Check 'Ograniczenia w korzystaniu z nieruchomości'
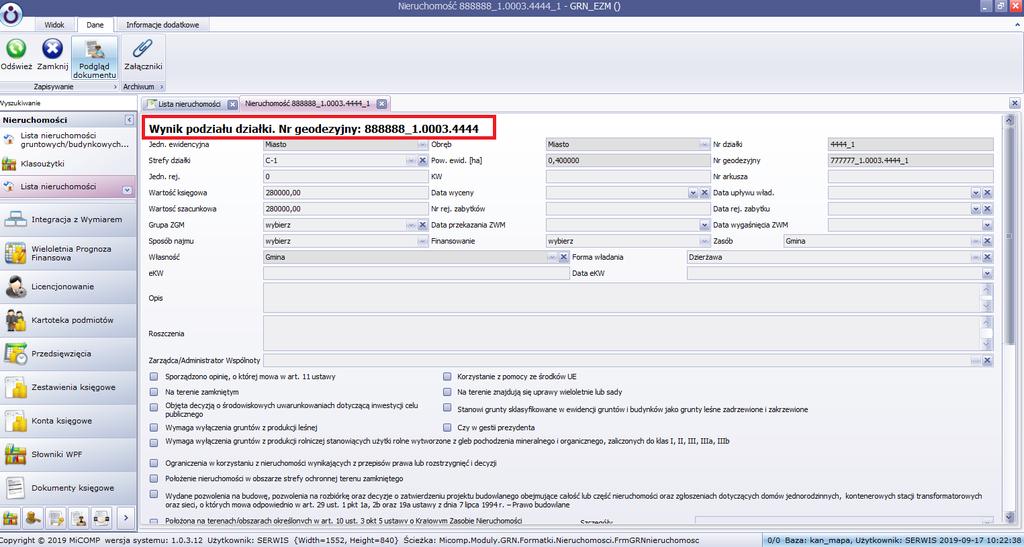The height and width of the screenshot is (547, 1024). point(153,463)
